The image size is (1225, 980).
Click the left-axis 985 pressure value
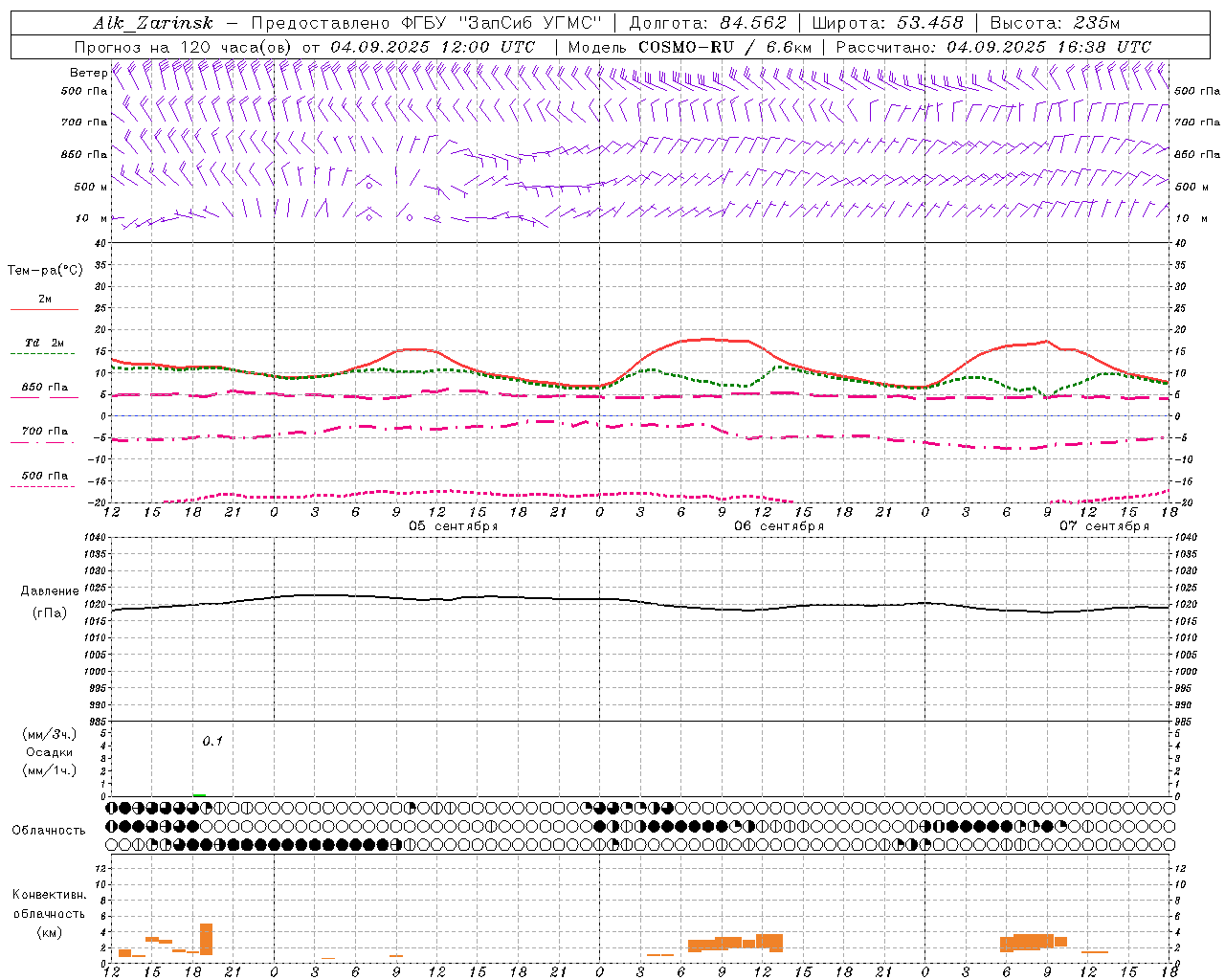[98, 722]
